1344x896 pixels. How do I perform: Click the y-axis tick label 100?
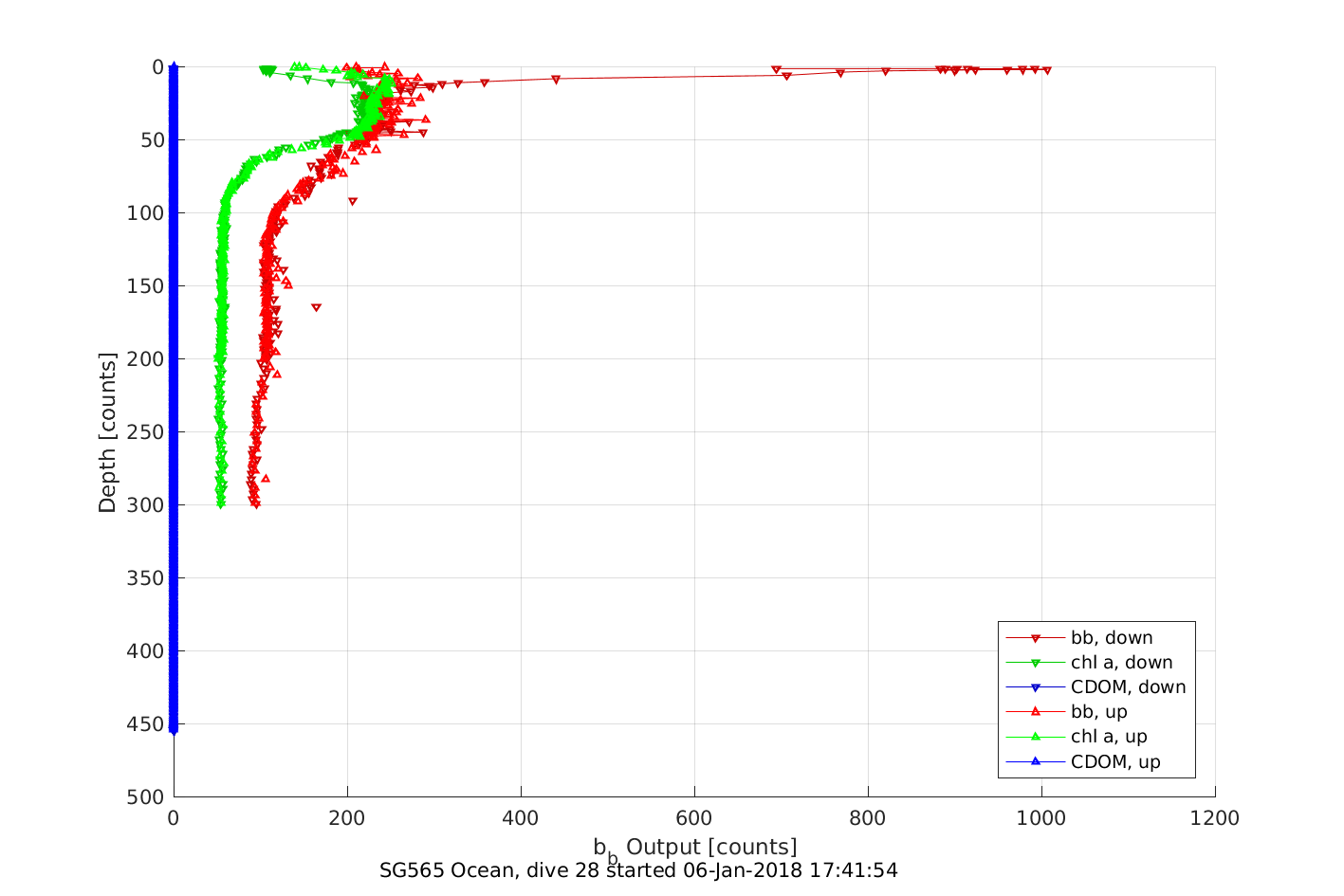click(147, 213)
